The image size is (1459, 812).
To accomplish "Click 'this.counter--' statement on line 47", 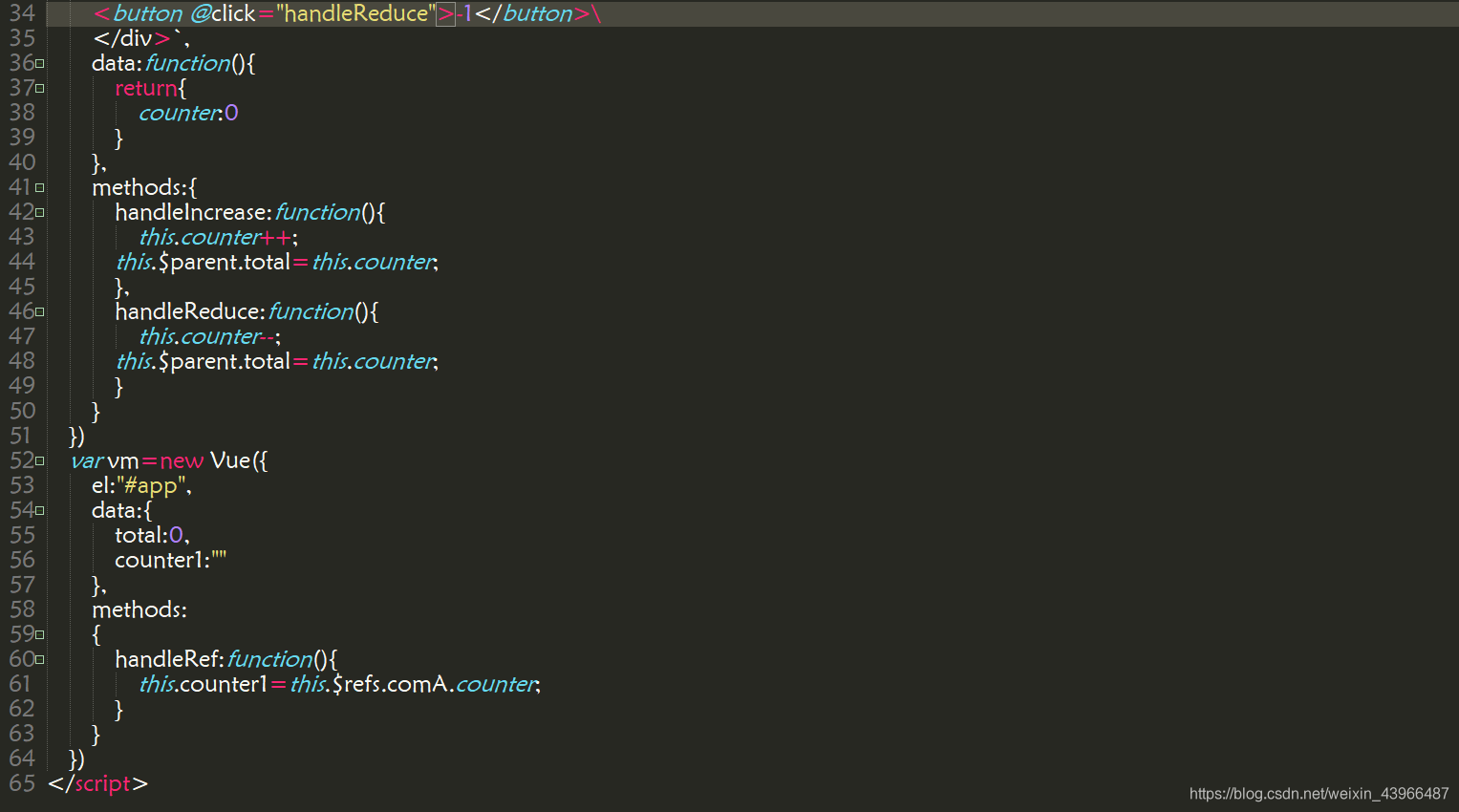I will tap(206, 336).
